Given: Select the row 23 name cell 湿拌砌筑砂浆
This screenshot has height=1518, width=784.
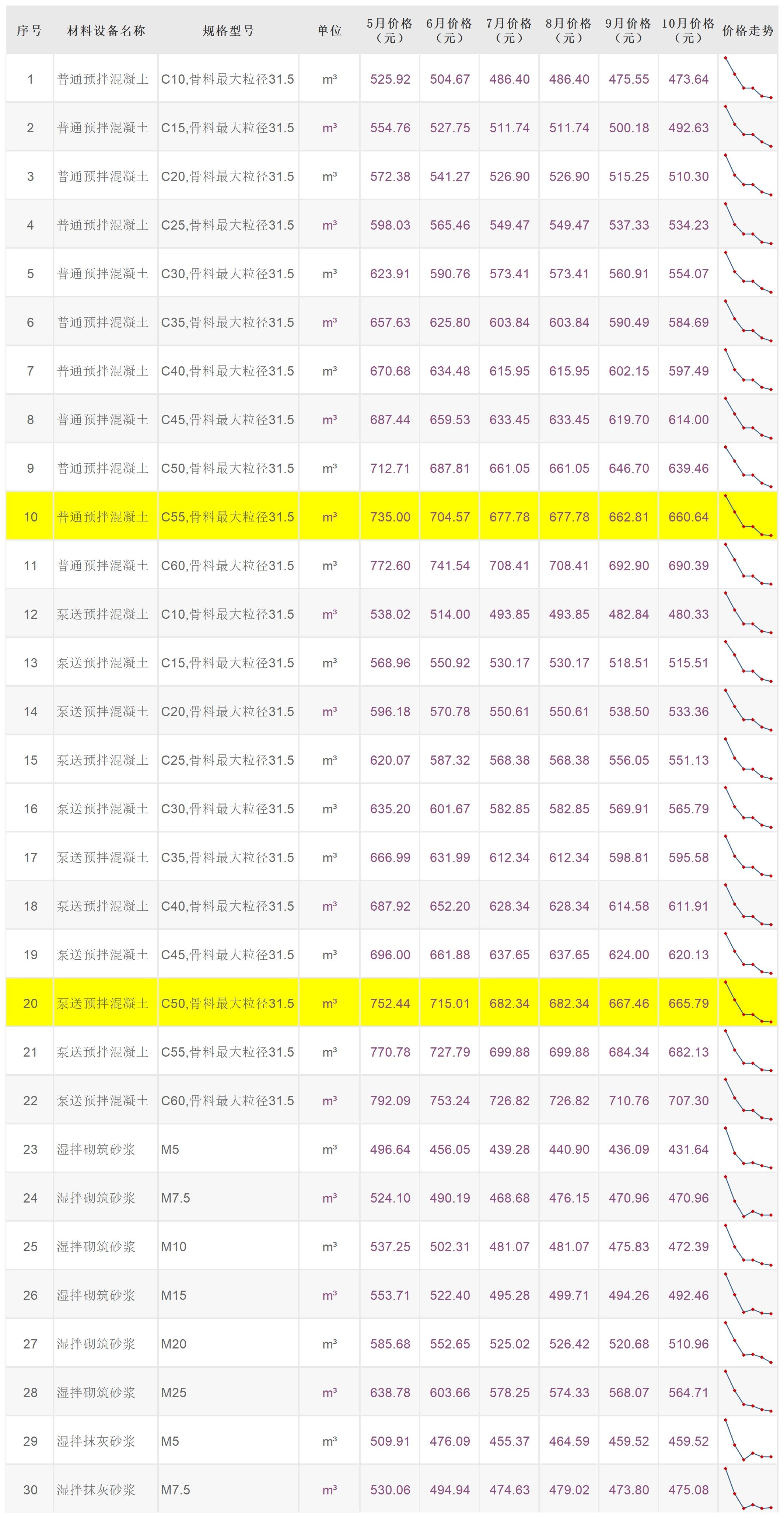Looking at the screenshot, I should click(96, 1149).
